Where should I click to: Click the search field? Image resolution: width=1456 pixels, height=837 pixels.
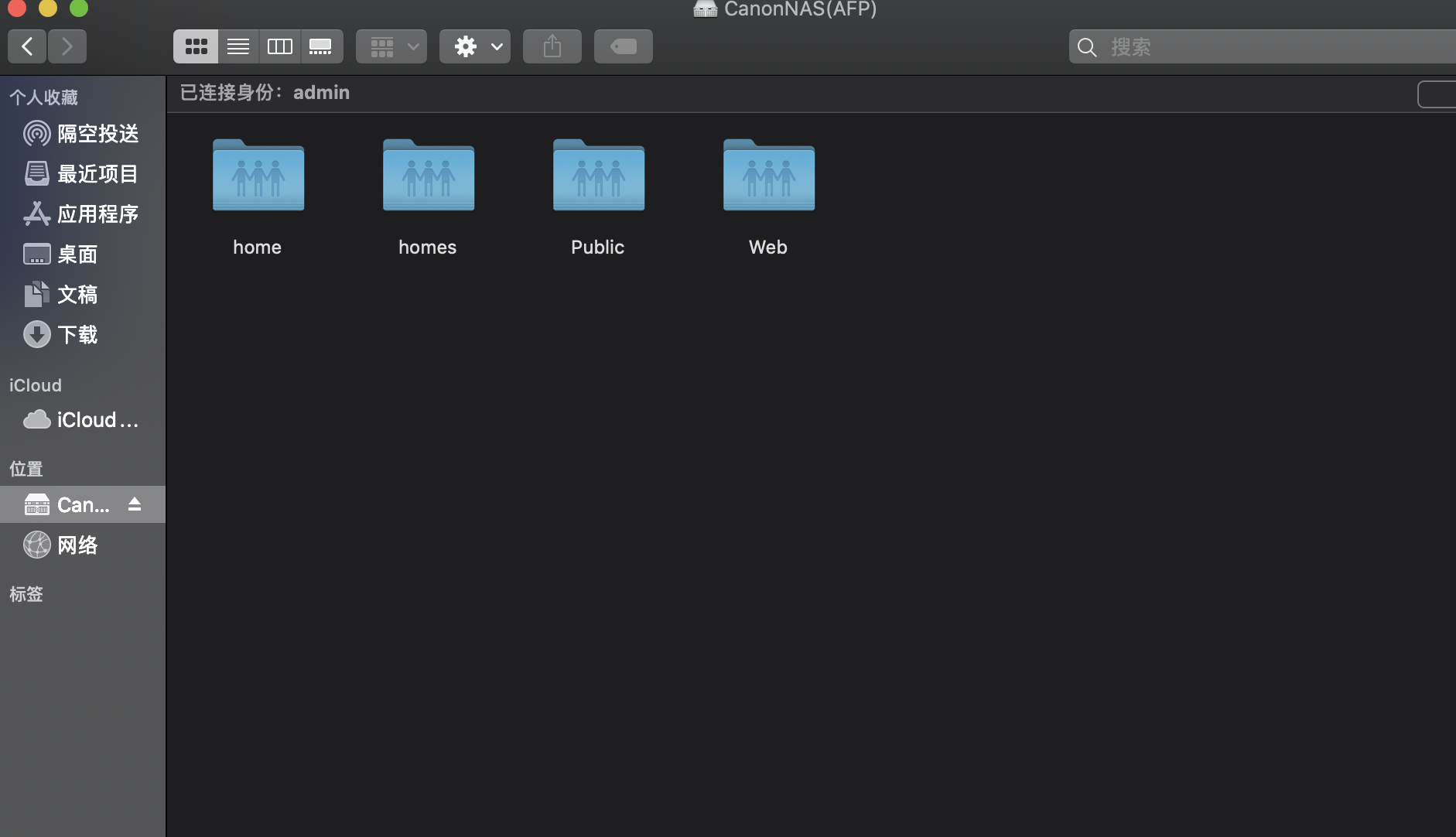click(x=1269, y=47)
